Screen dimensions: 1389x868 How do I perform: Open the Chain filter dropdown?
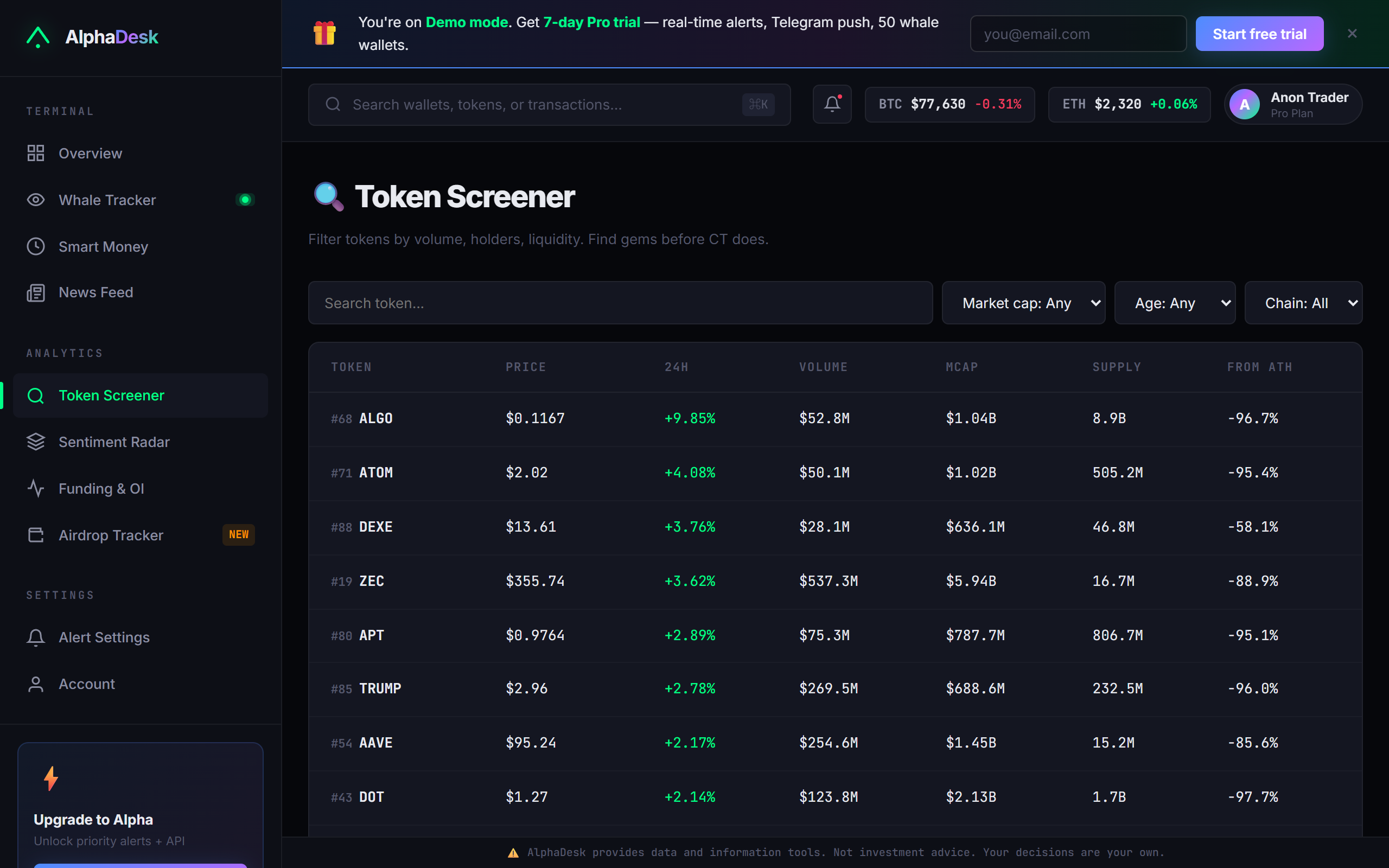pyautogui.click(x=1303, y=303)
